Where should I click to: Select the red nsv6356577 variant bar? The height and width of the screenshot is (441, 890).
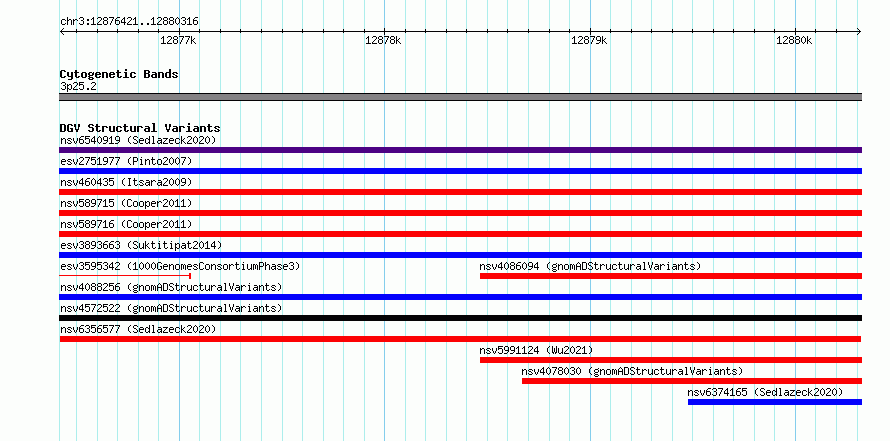[460, 339]
